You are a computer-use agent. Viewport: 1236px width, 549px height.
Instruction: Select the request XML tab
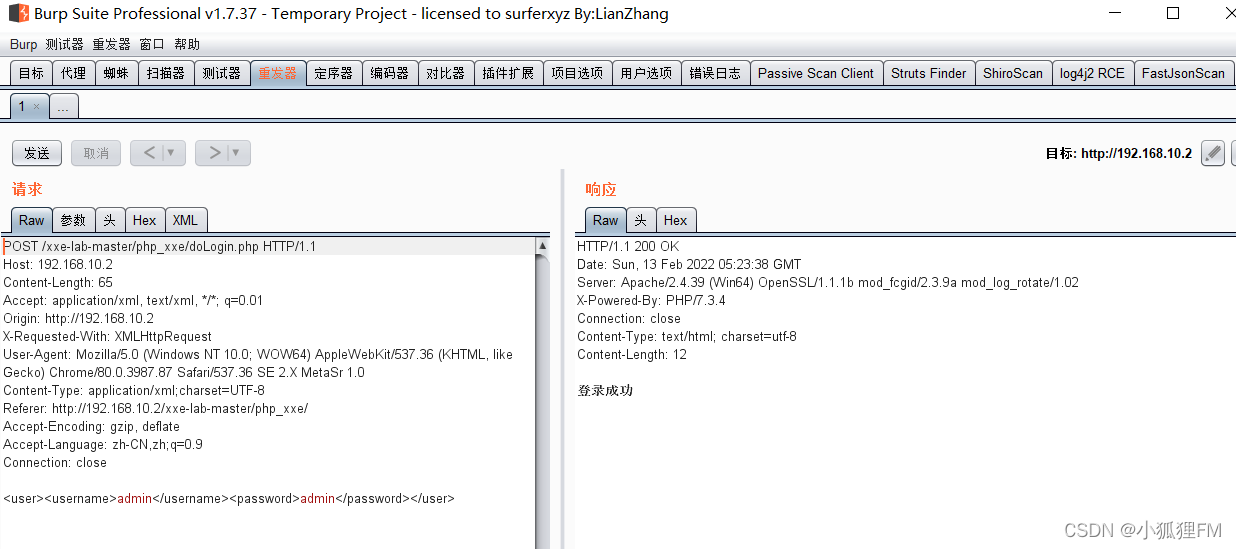[x=185, y=220]
